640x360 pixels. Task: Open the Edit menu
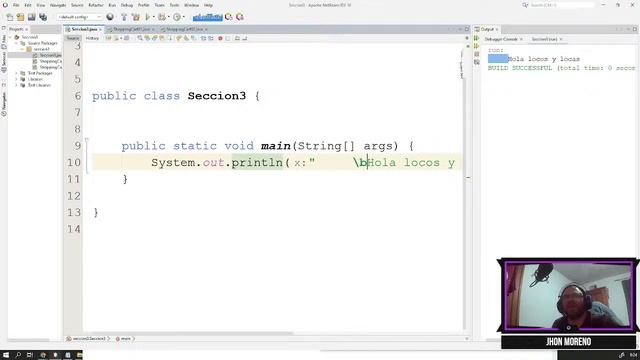(28, 5)
